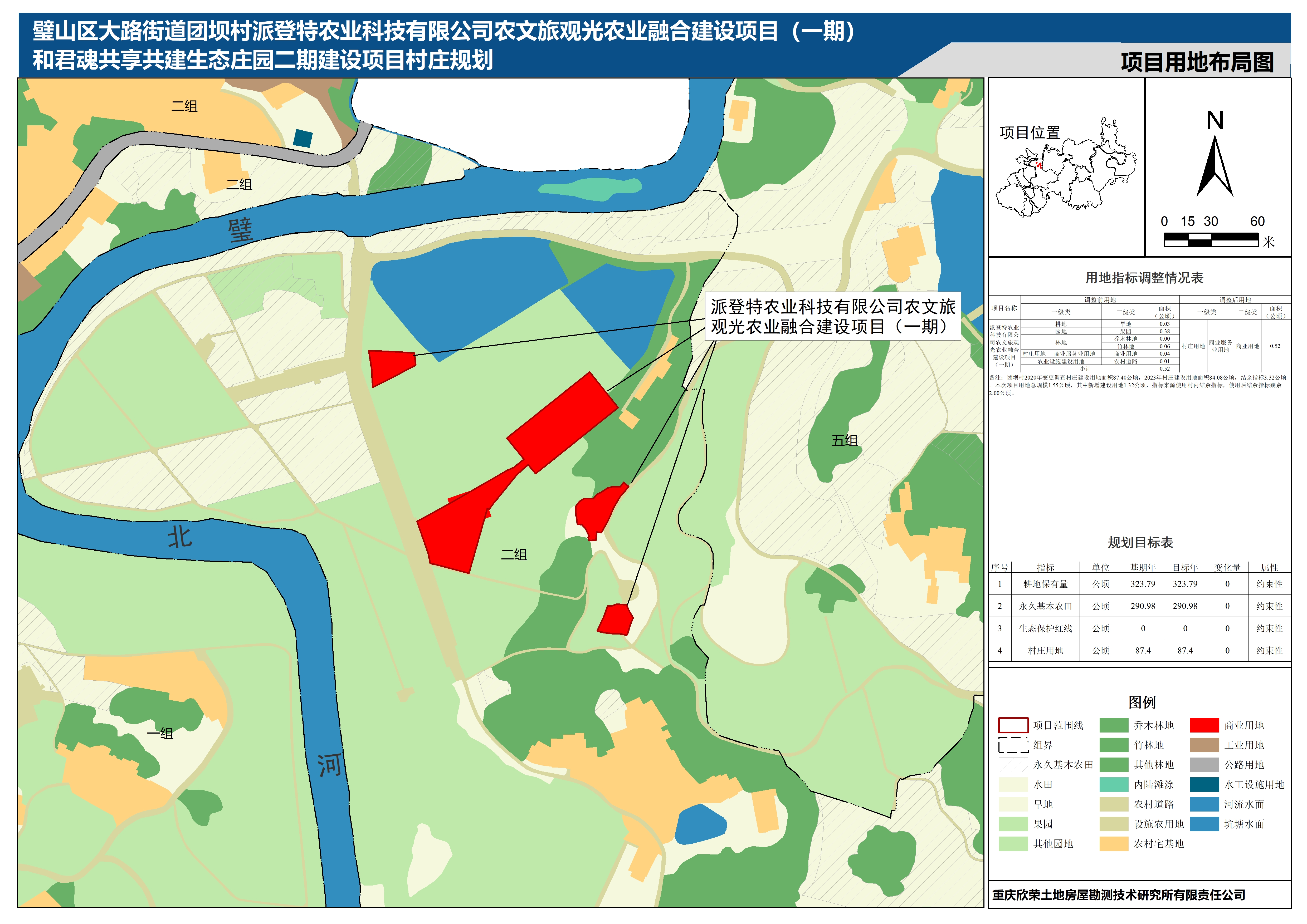Click the 项目位置 locator map thumbnail
Viewport: 1307px width, 924px height.
(1066, 168)
